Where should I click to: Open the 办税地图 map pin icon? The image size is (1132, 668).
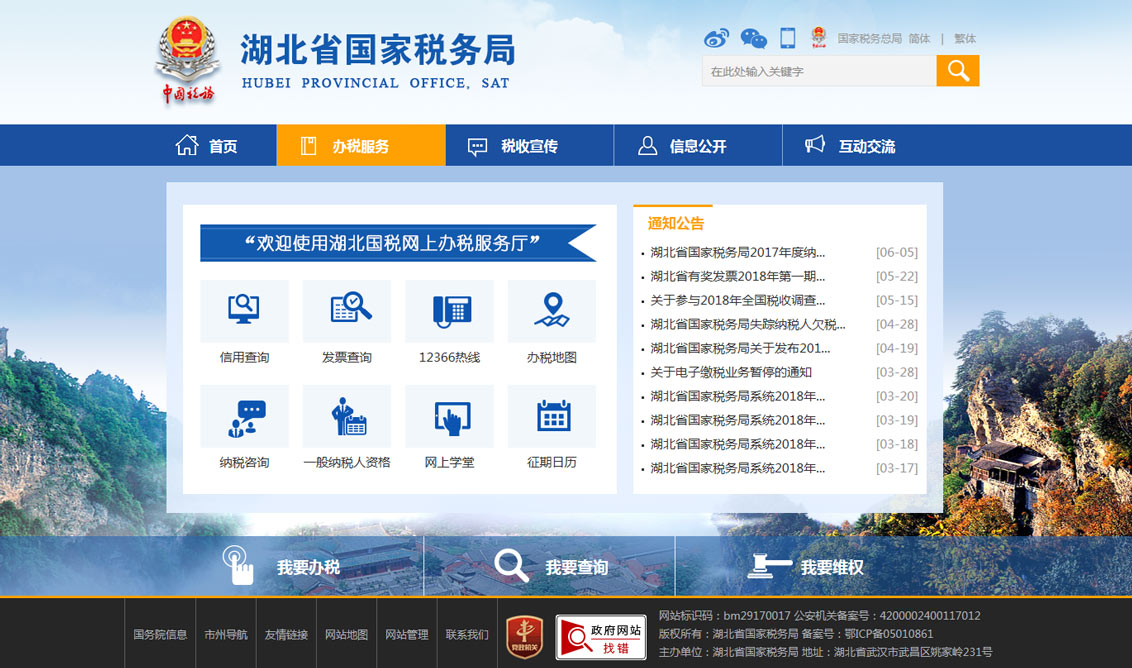pos(551,310)
